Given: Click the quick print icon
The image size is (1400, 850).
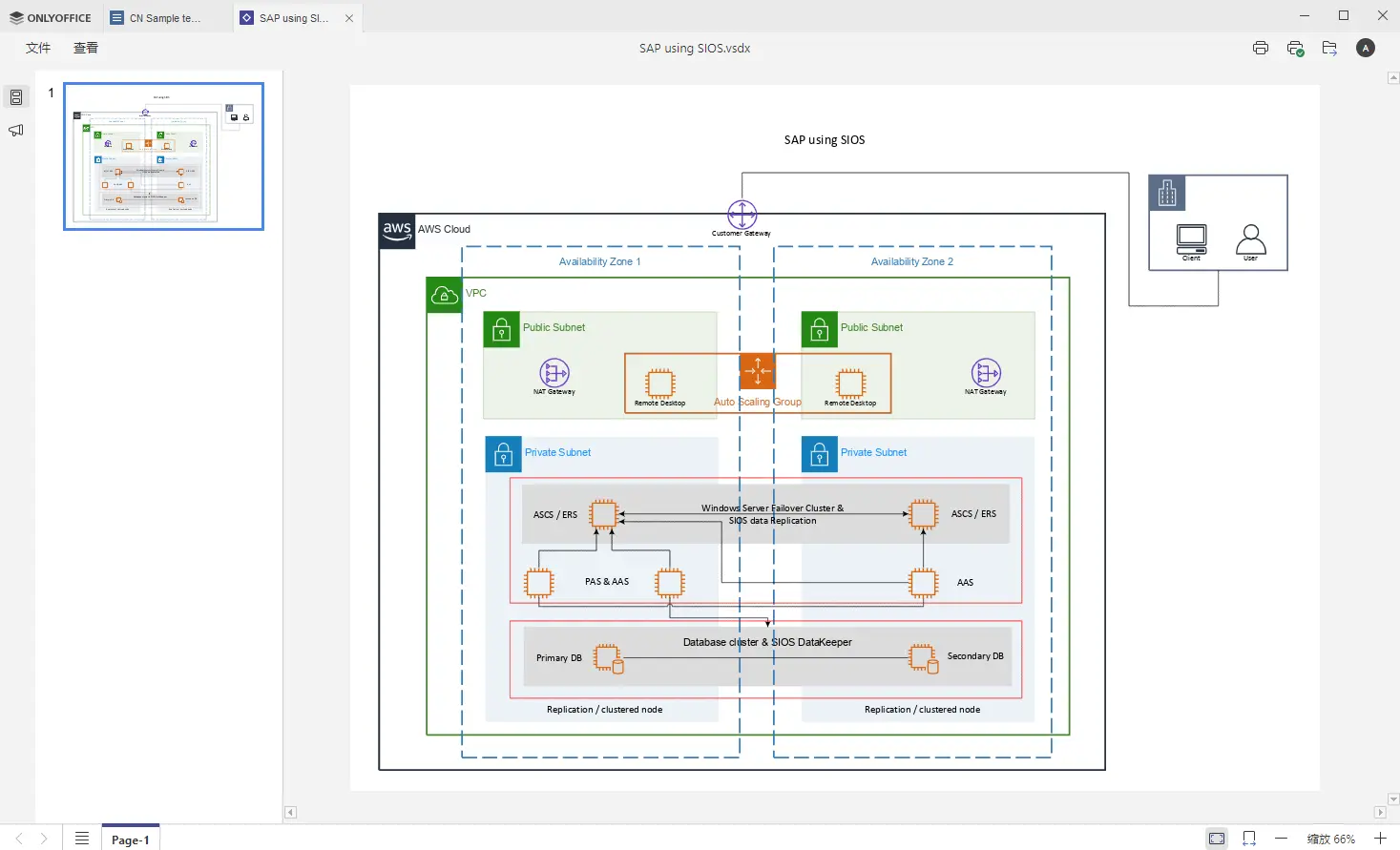Looking at the screenshot, I should pos(1295,48).
